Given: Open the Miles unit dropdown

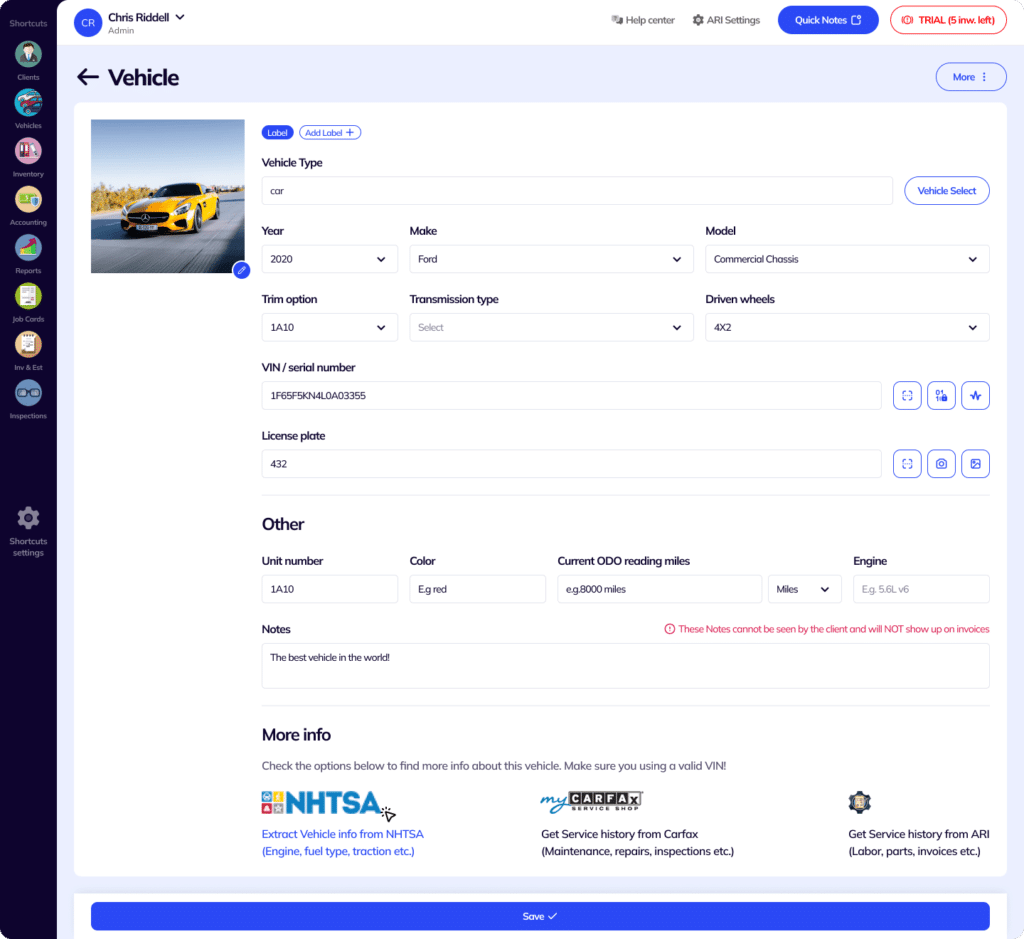Looking at the screenshot, I should 805,589.
